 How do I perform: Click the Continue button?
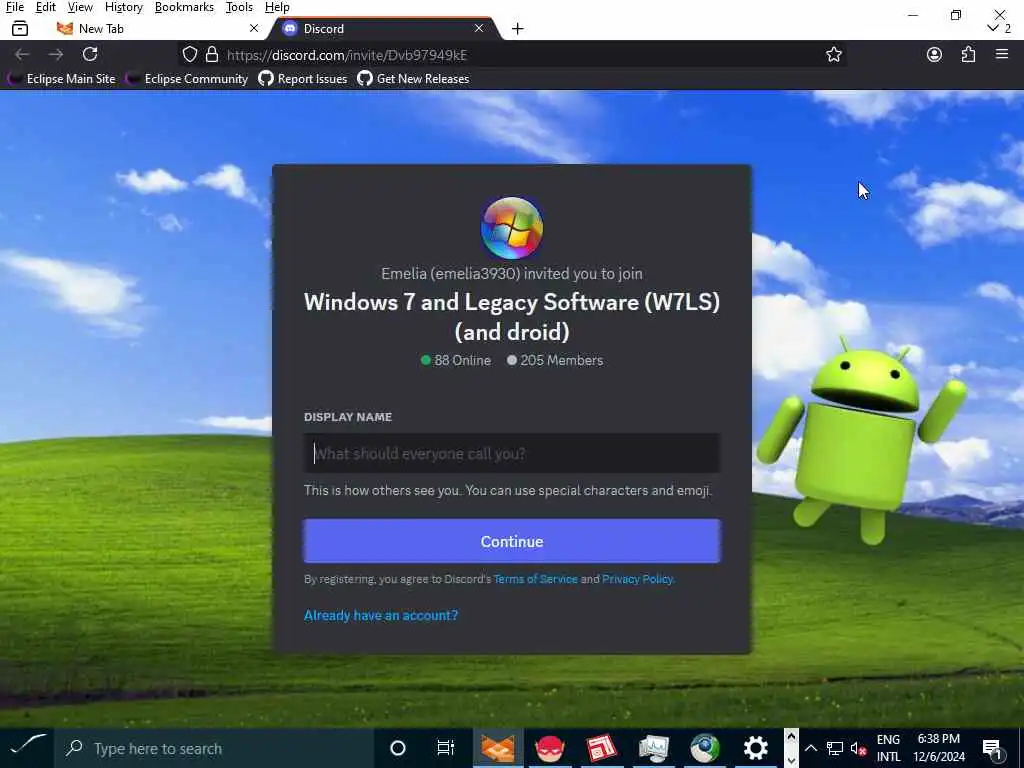[x=512, y=541]
